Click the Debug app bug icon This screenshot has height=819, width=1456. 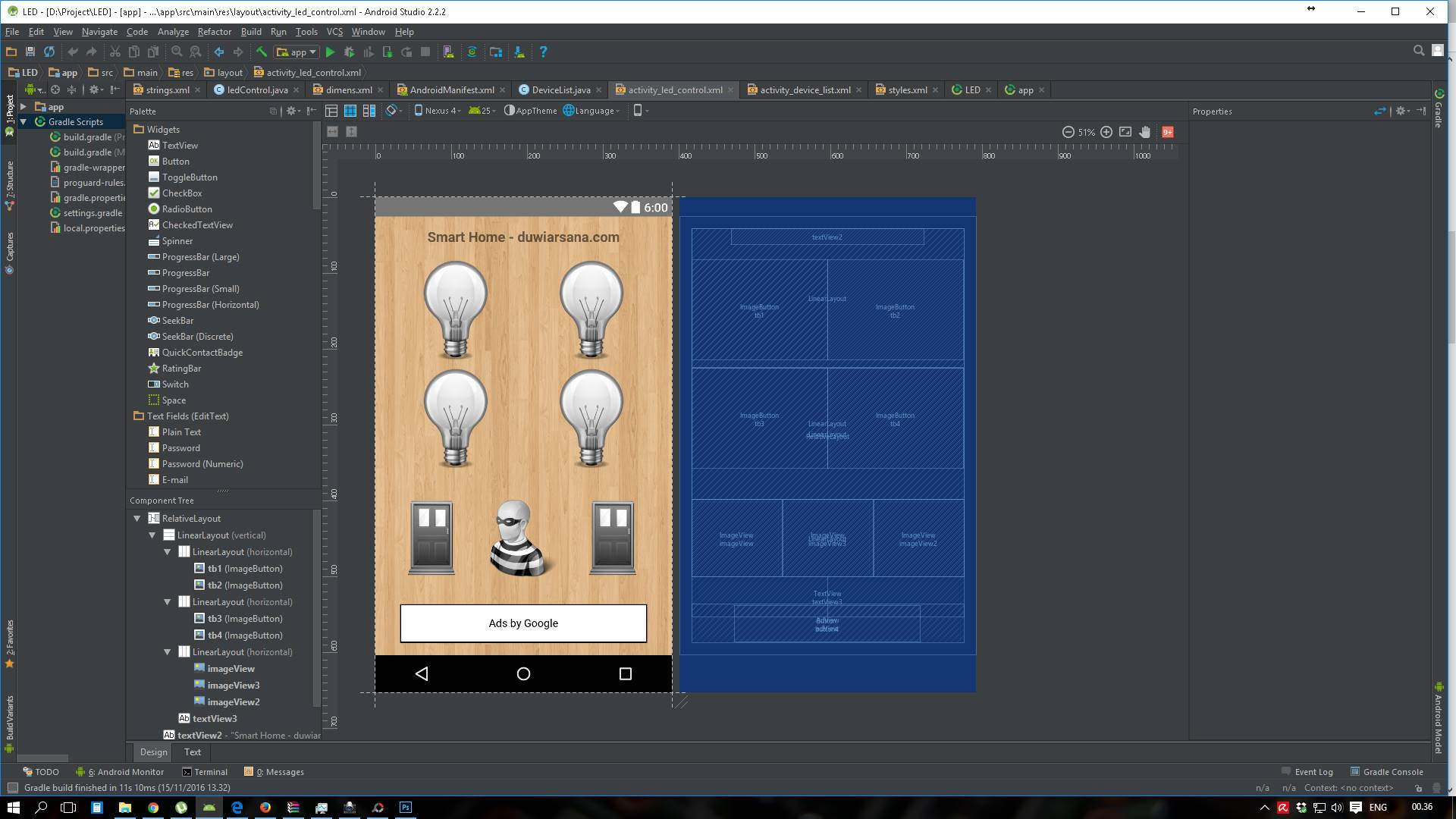pyautogui.click(x=349, y=52)
